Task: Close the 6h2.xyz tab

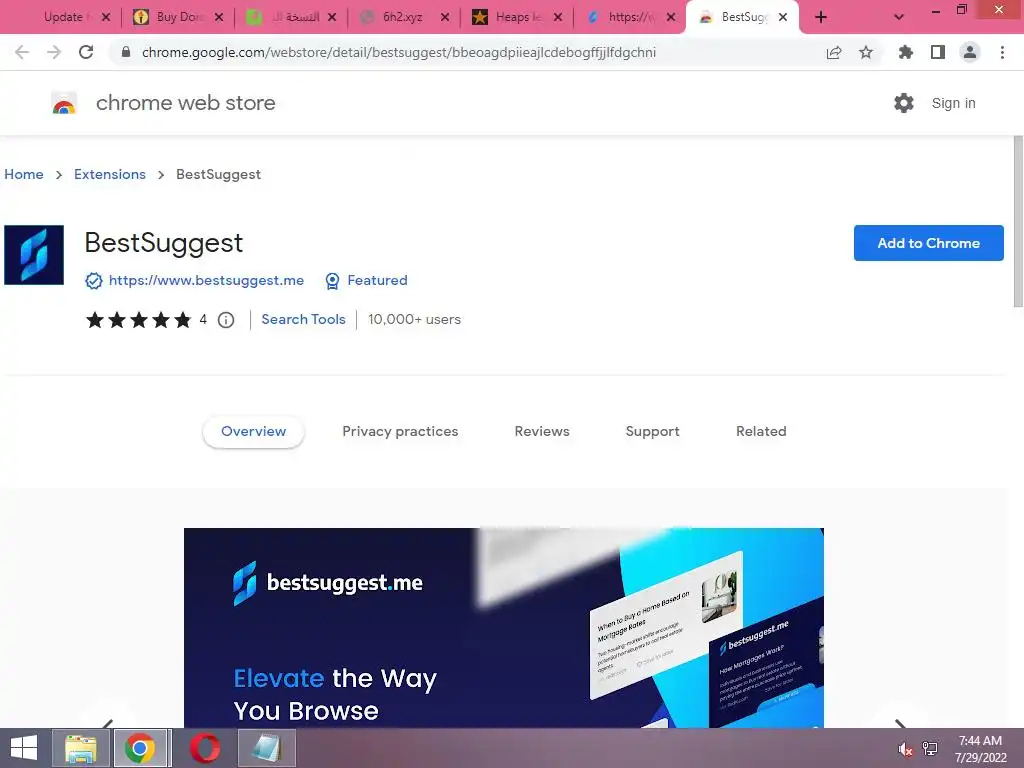Action: 445,17
